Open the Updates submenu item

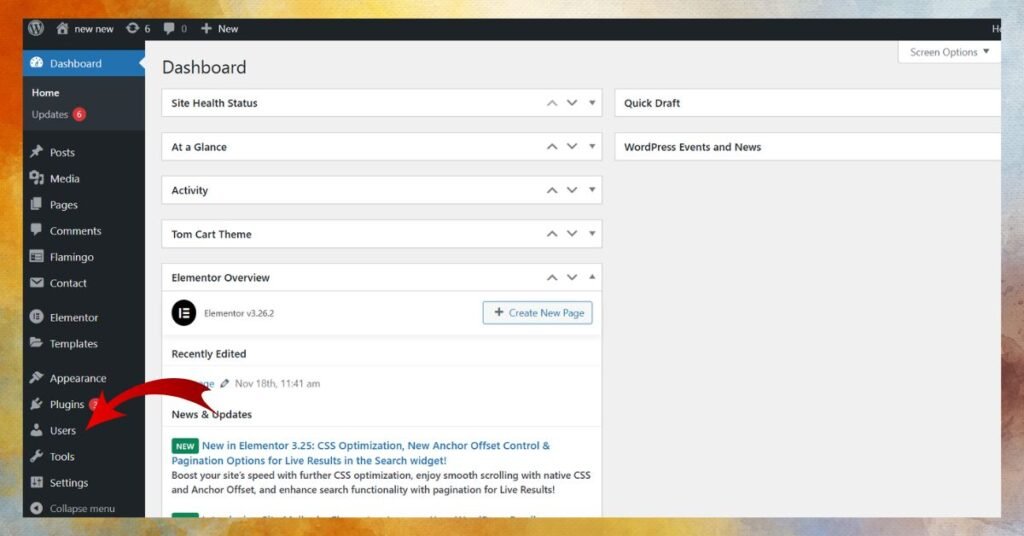[x=50, y=114]
